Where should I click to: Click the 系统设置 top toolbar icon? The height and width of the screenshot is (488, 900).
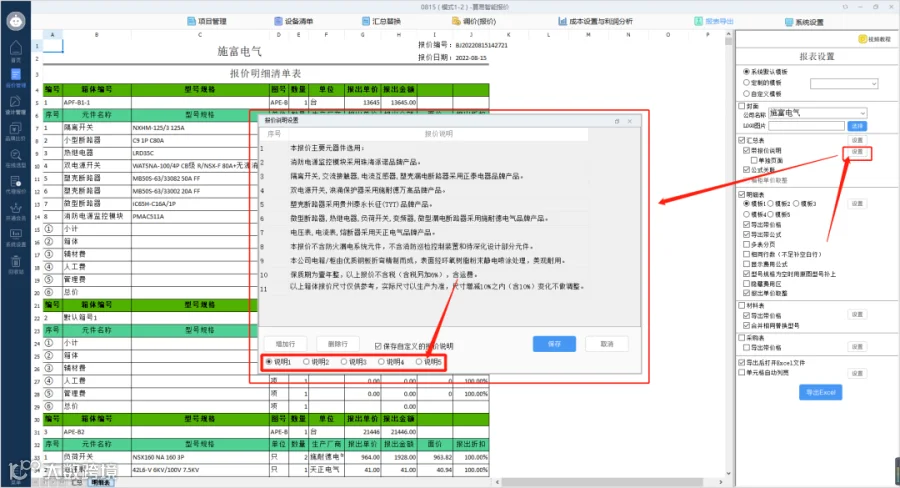789,22
